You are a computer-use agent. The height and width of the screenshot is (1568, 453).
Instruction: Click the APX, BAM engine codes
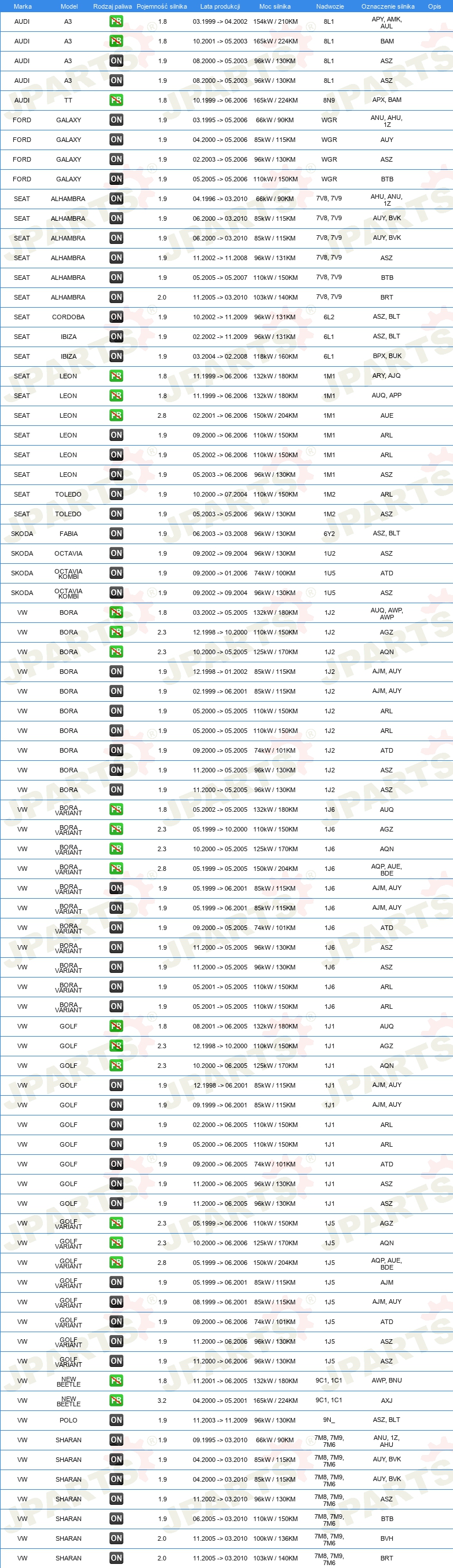pos(386,100)
